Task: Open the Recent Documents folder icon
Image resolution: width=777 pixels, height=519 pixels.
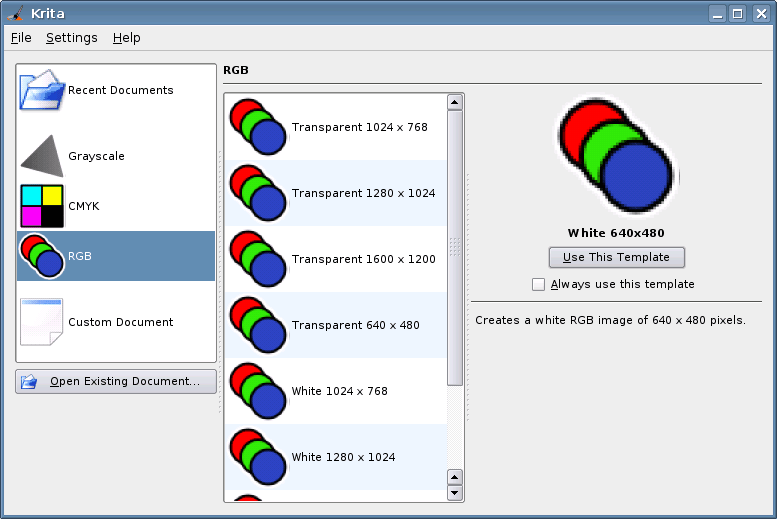Action: point(42,90)
